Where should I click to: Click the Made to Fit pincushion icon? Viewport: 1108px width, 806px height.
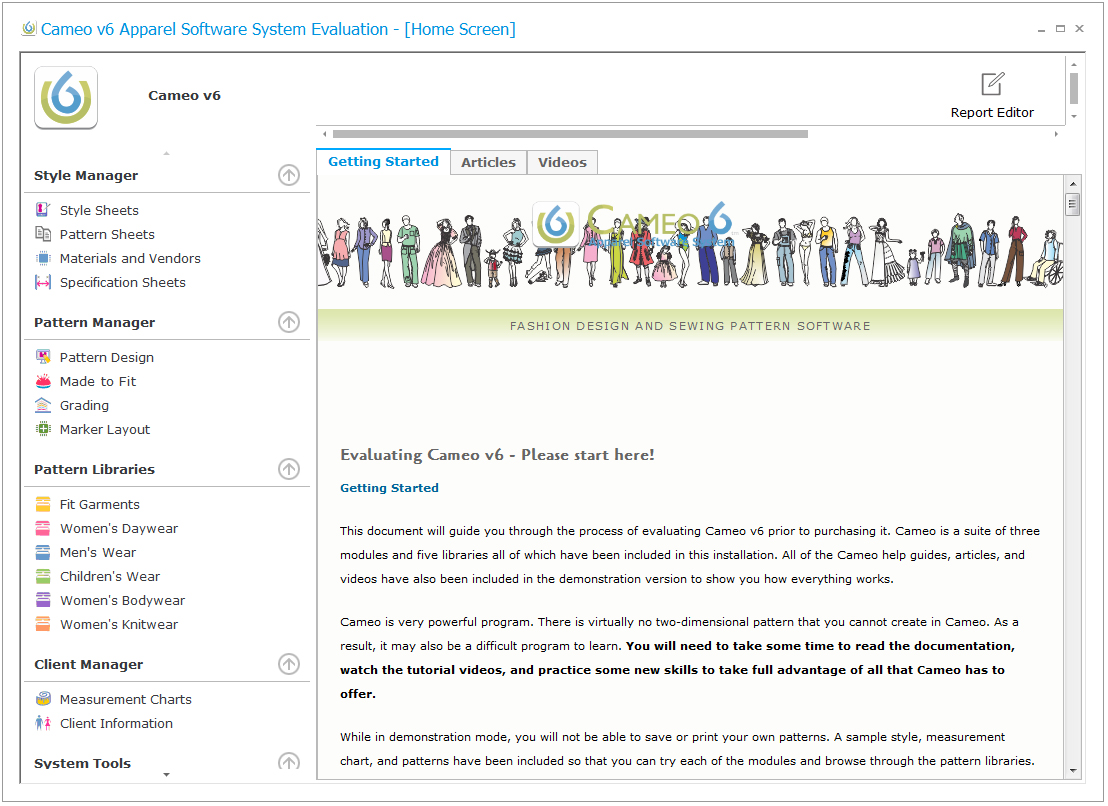43,381
